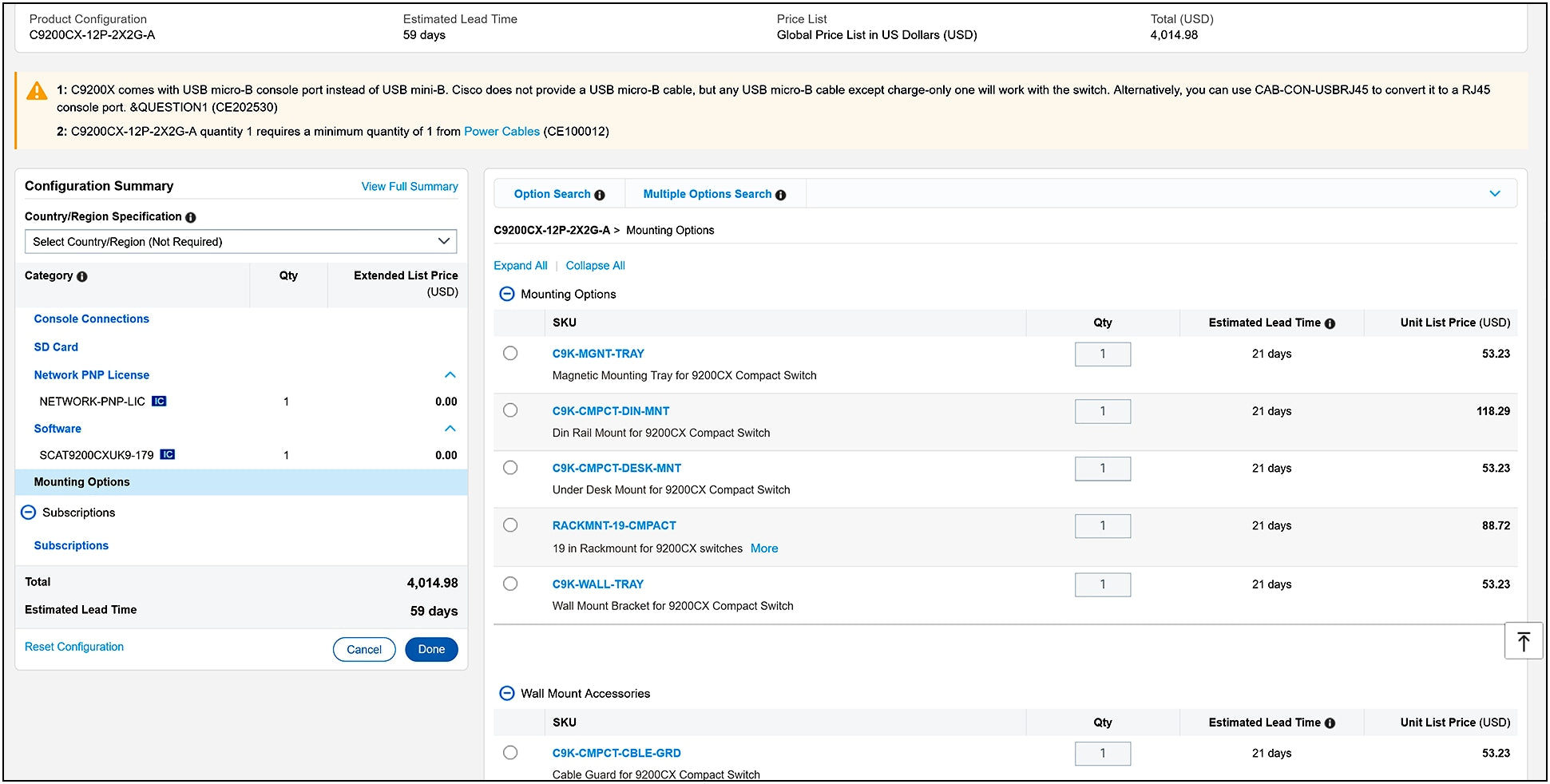Select the C9K-MGNT-TRAY radio button
Viewport: 1550px width, 784px height.
click(510, 354)
